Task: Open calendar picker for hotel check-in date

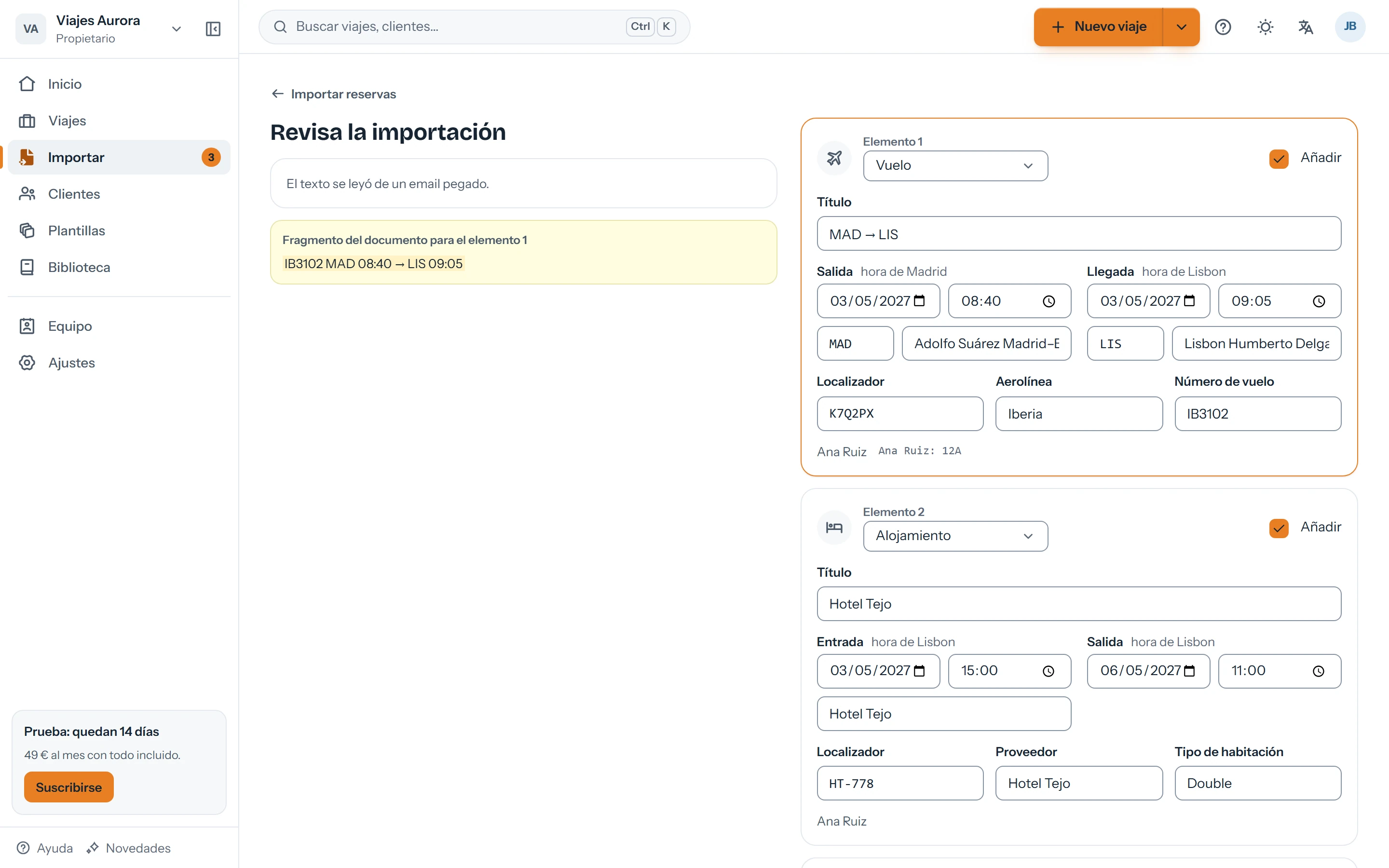Action: pos(920,670)
